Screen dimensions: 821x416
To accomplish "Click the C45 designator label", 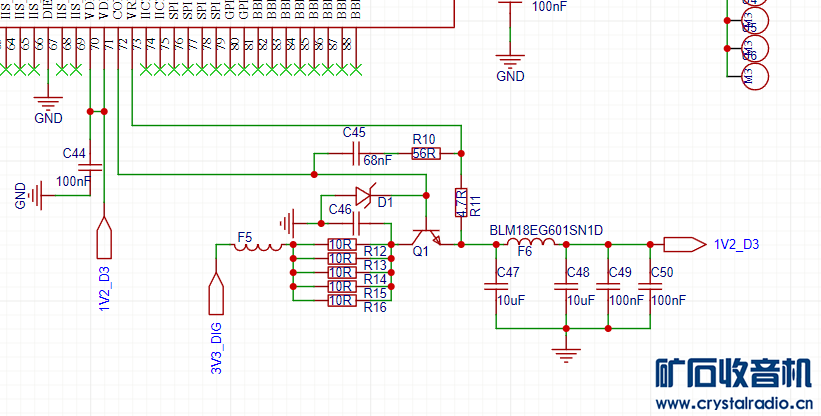I will point(354,133).
